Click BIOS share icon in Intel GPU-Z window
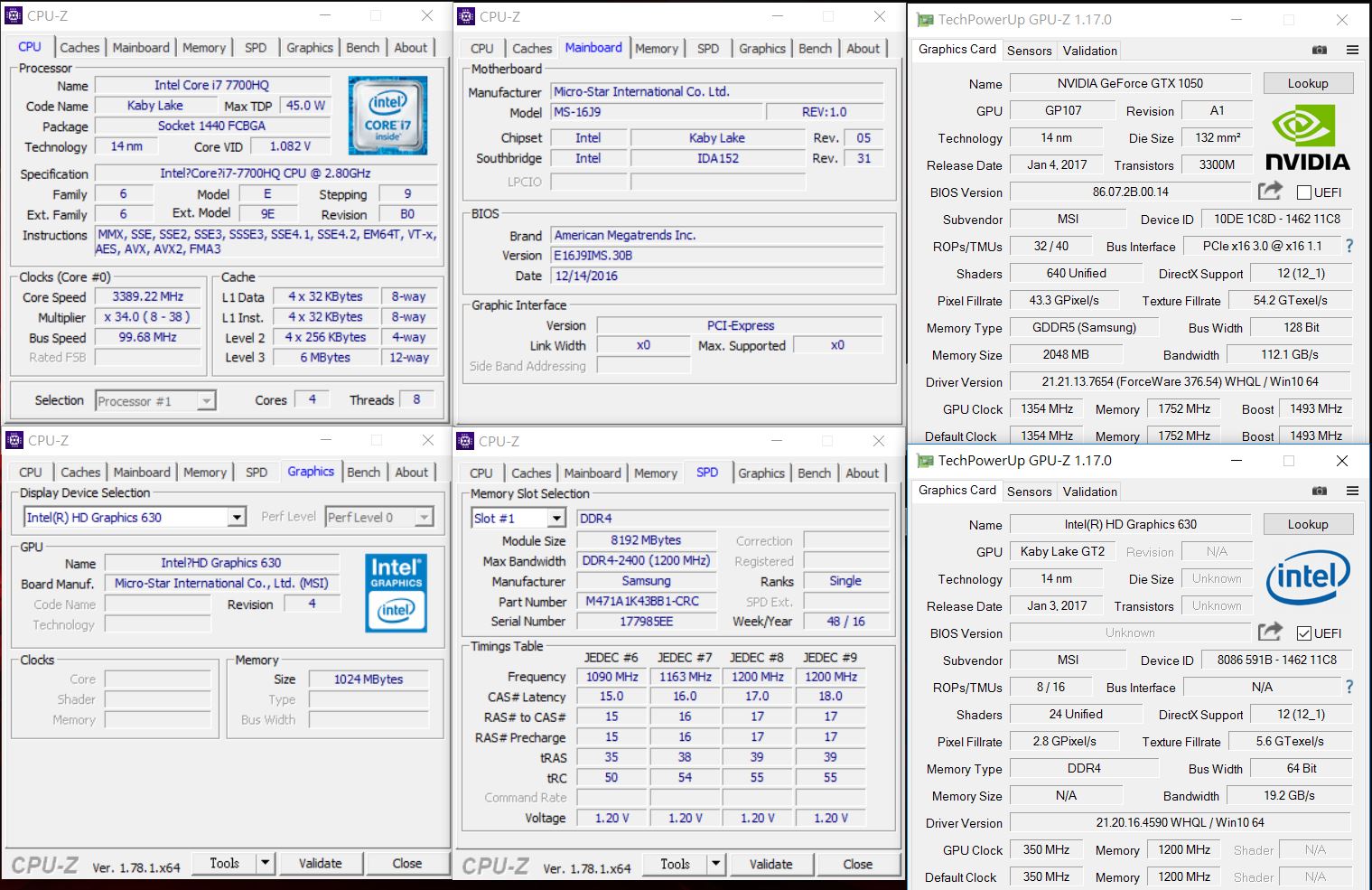Image resolution: width=1372 pixels, height=890 pixels. point(1270,632)
